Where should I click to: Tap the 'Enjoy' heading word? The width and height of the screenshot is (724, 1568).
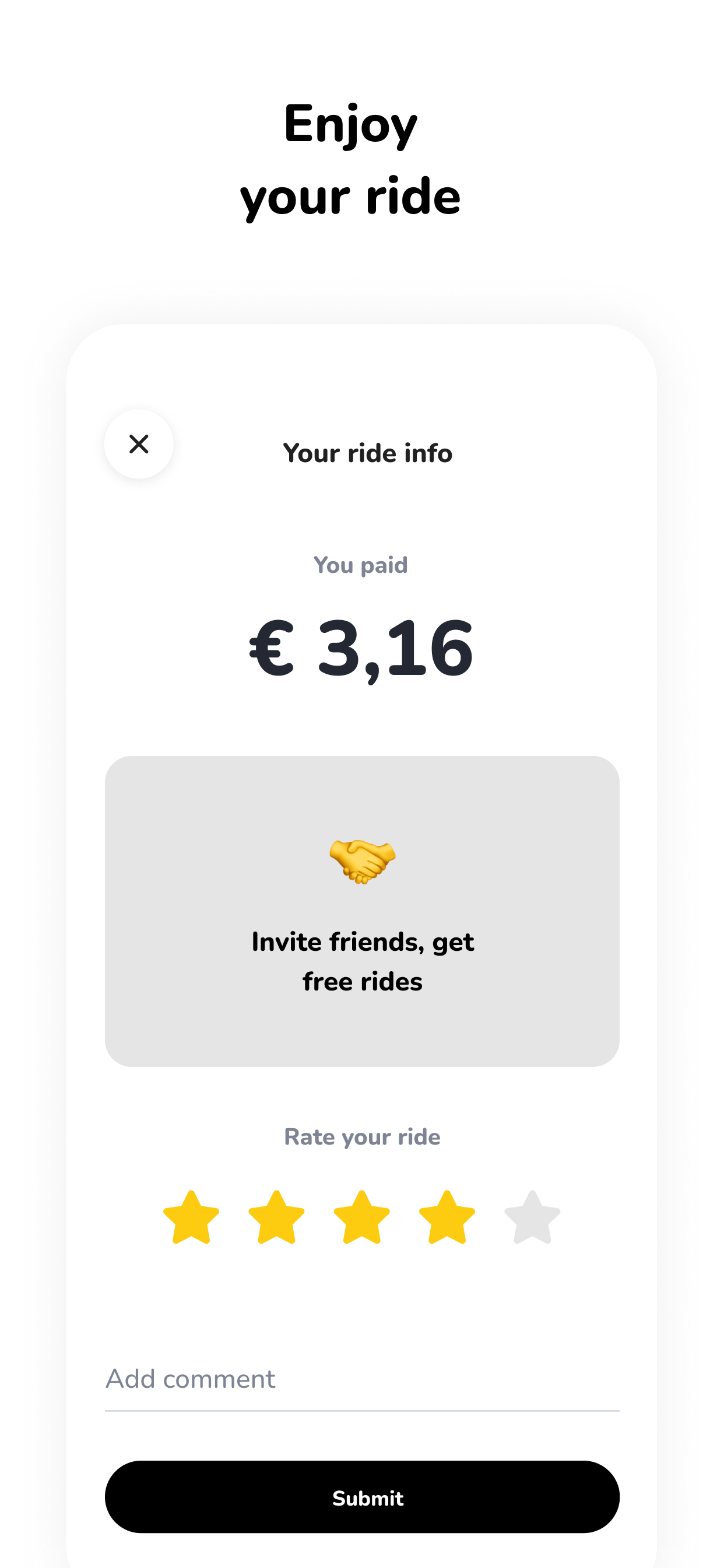[x=350, y=125]
